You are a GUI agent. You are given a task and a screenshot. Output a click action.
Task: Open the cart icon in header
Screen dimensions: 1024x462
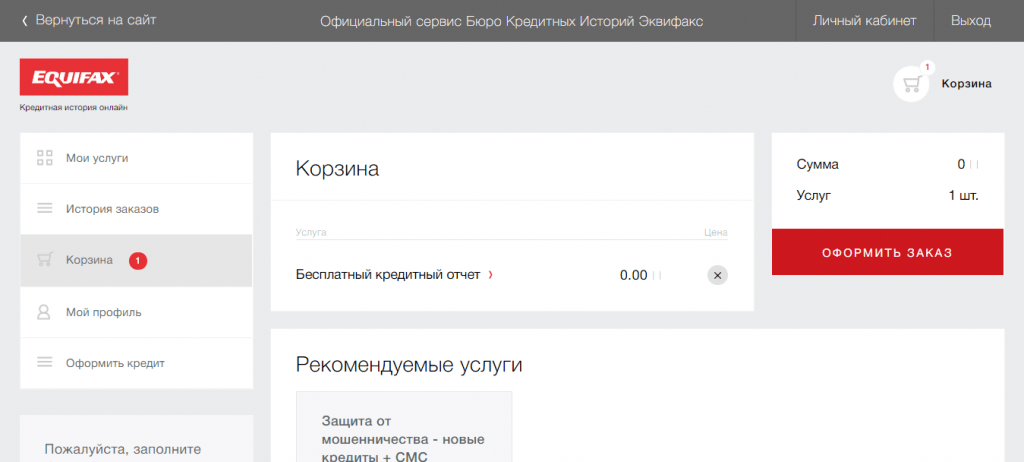[x=911, y=84]
